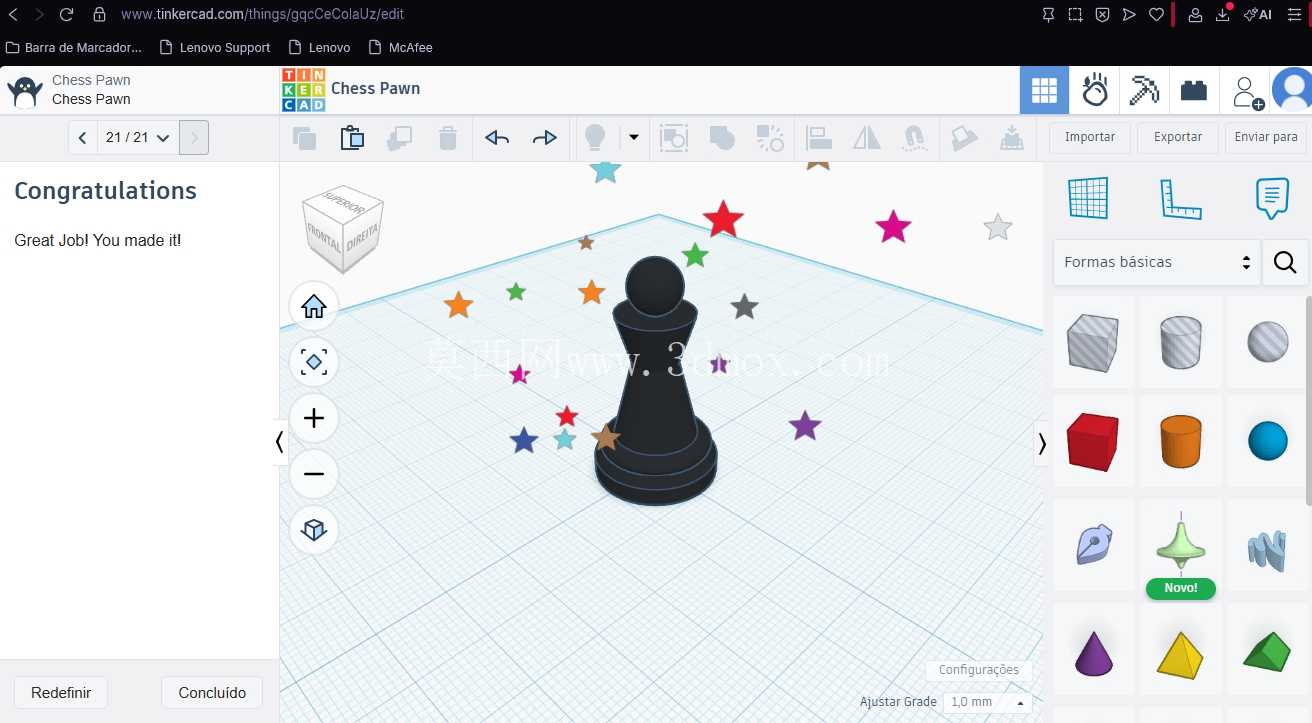Click the Duplicate and repeat icon
This screenshot has height=723, width=1312.
pos(400,138)
